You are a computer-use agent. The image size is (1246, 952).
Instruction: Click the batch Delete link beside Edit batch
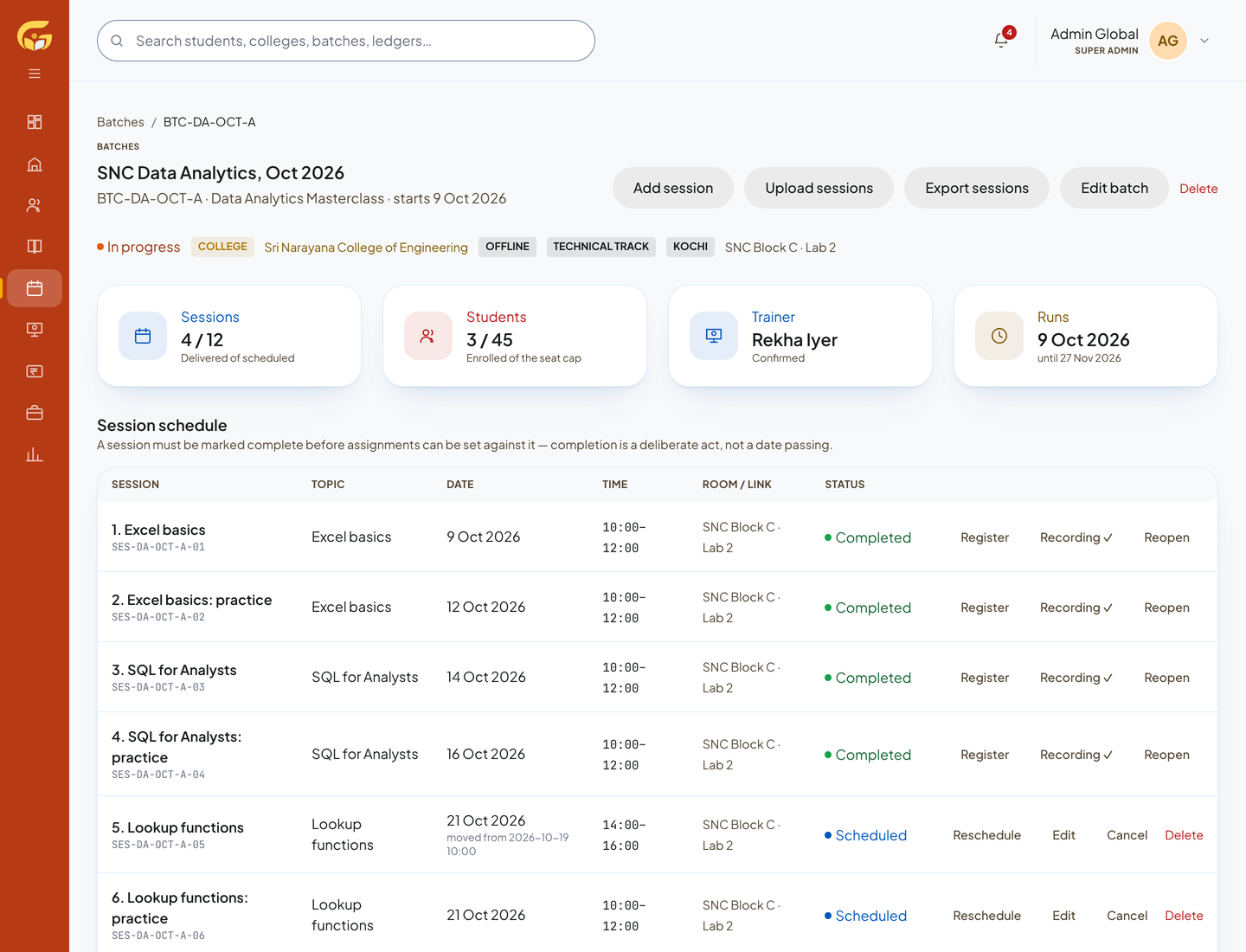1198,189
